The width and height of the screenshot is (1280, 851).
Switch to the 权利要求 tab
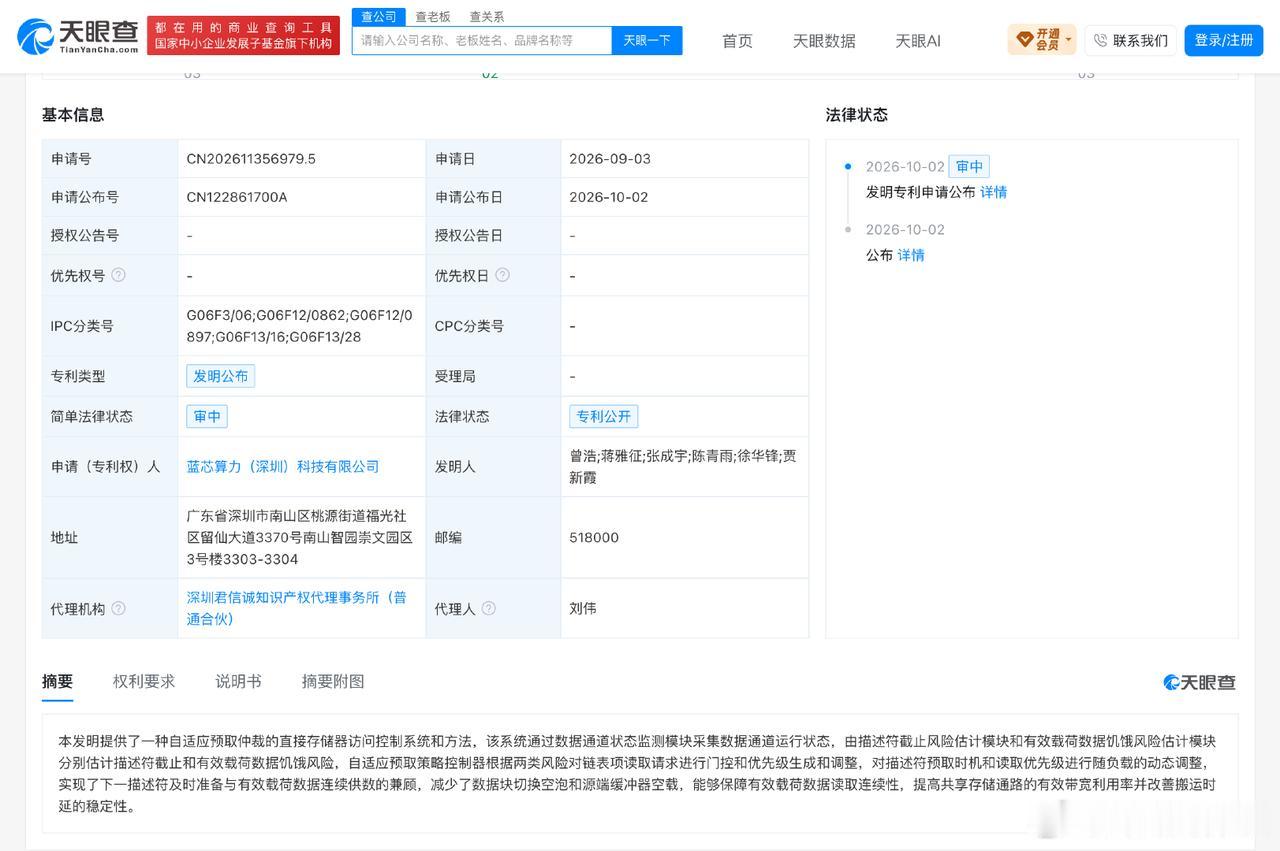[144, 681]
